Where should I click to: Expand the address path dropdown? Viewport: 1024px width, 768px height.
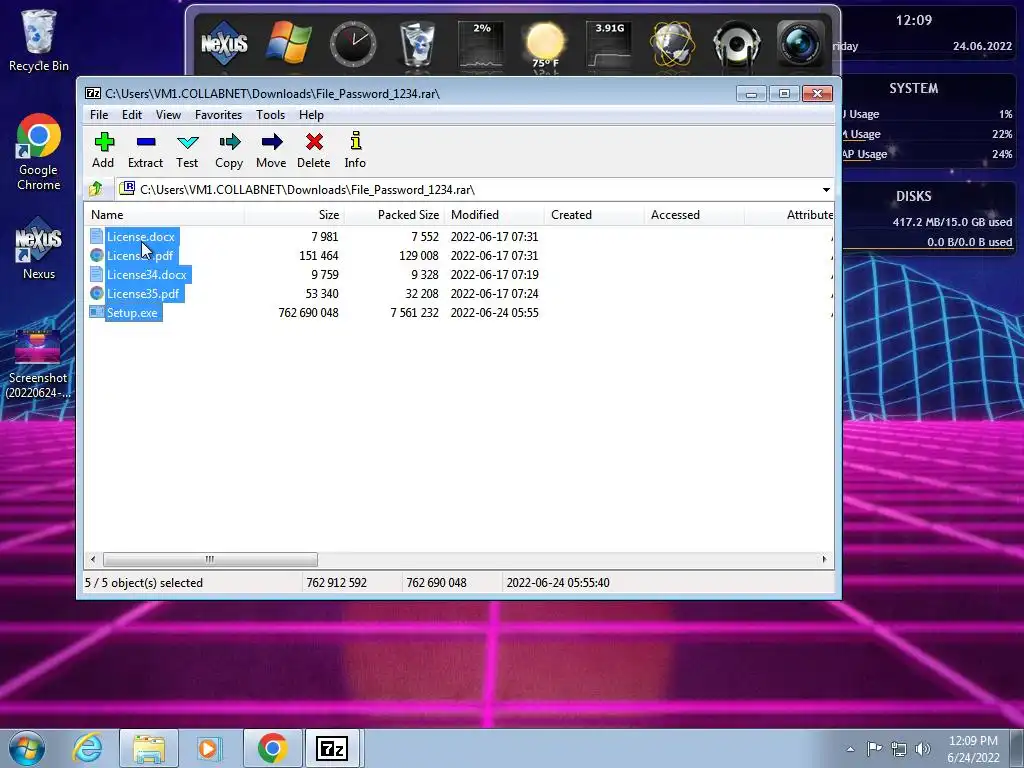coord(826,189)
